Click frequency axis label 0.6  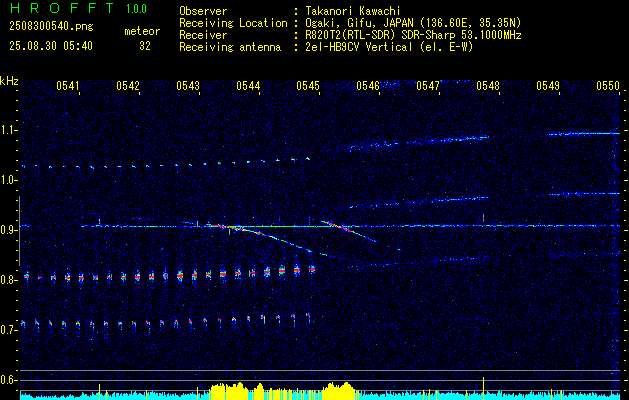8,380
